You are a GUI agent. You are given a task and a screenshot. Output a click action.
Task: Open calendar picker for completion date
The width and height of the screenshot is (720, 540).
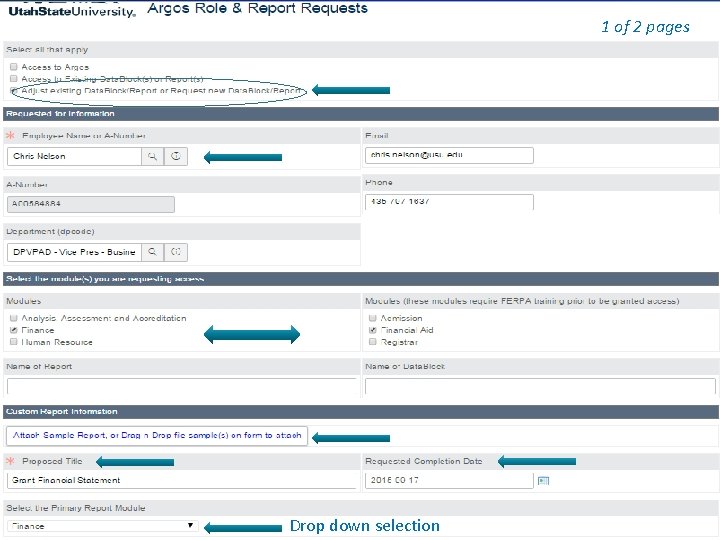543,480
